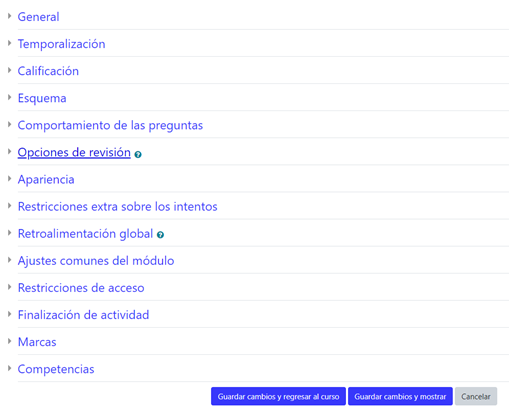509x409 pixels.
Task: Expand the Finalización de actividad arrow
Action: [9, 314]
